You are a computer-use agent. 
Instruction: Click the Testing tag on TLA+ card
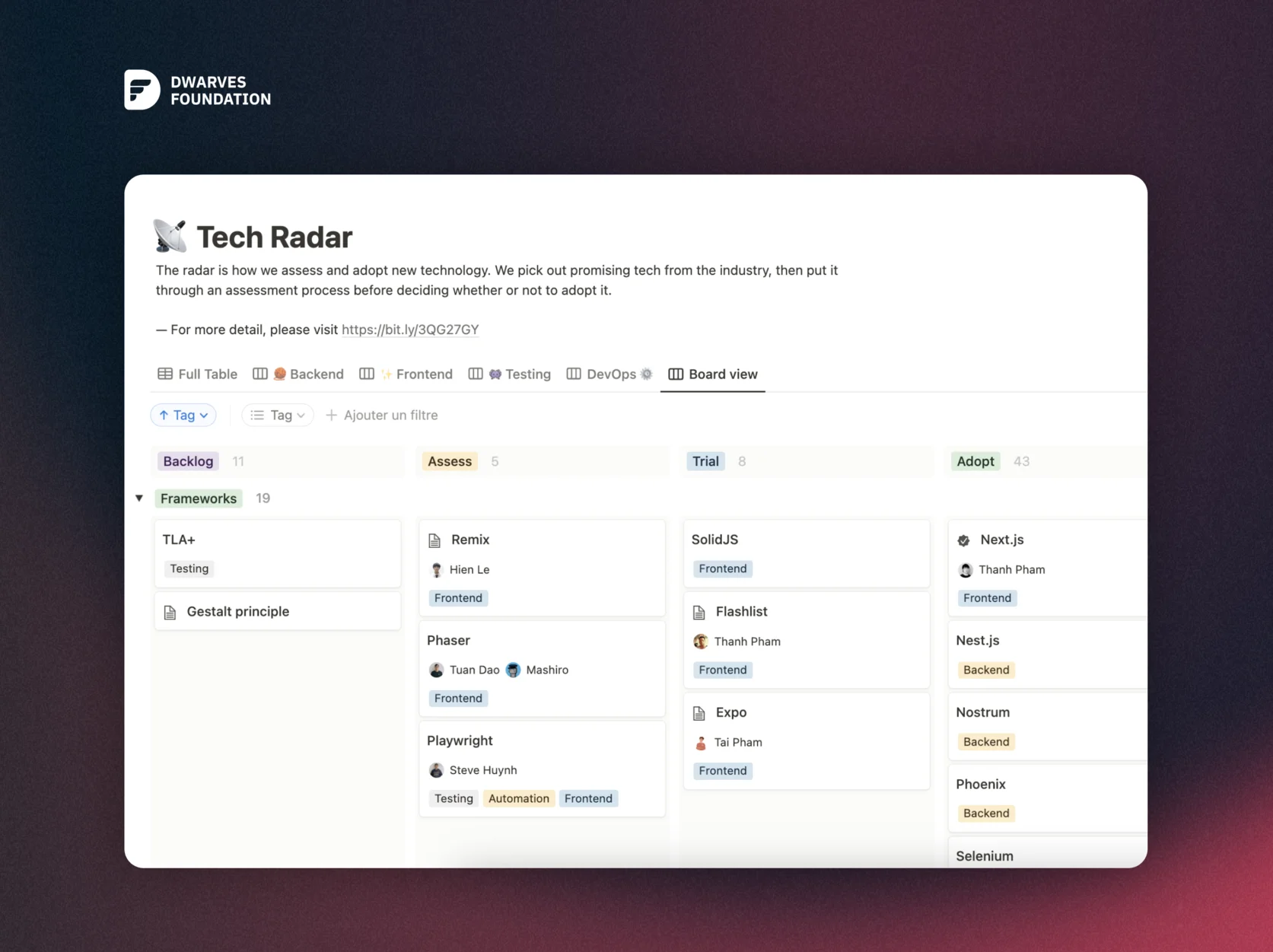click(x=189, y=568)
